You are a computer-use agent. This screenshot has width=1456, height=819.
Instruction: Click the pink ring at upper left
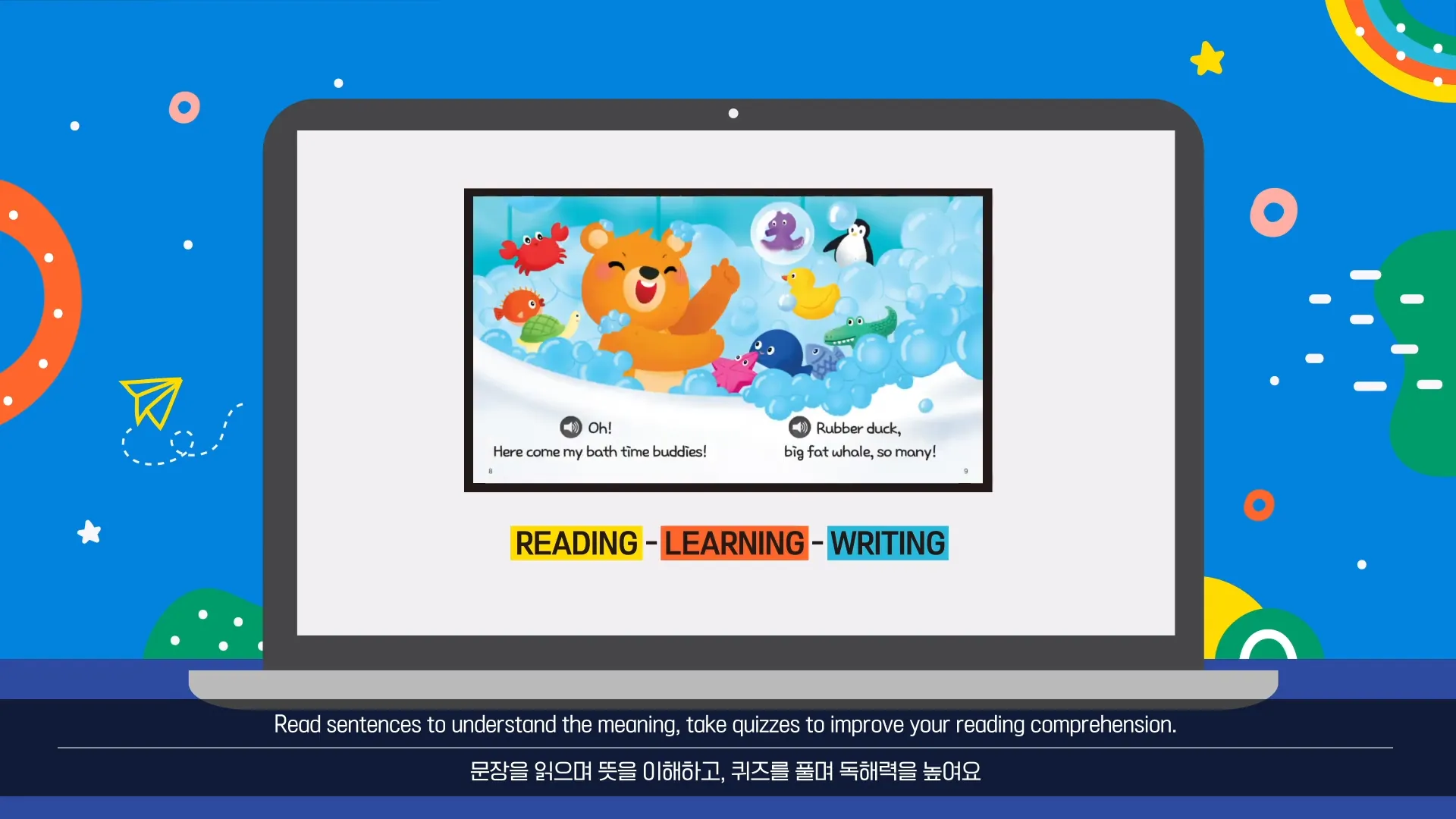click(x=184, y=107)
